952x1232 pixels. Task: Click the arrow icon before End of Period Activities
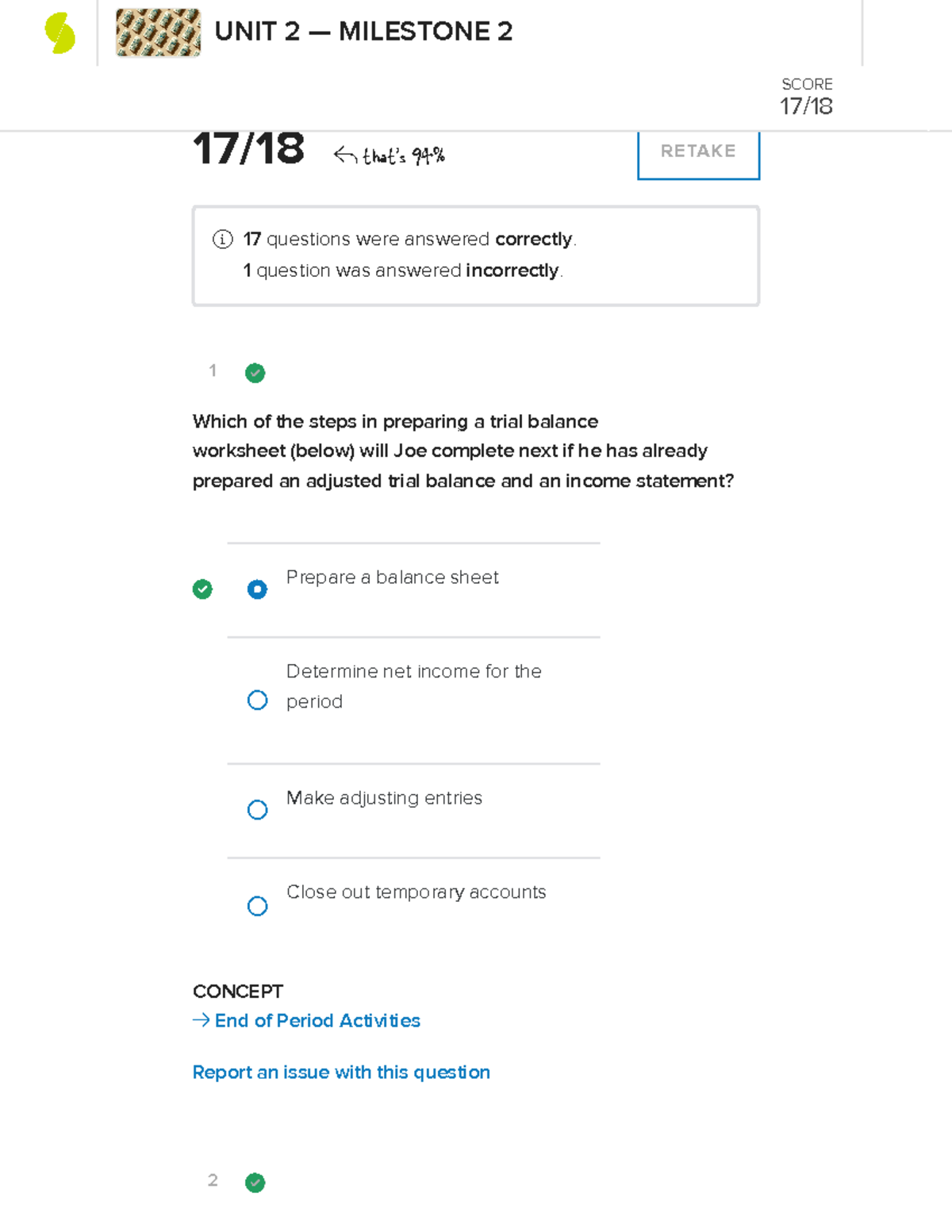click(x=200, y=1020)
